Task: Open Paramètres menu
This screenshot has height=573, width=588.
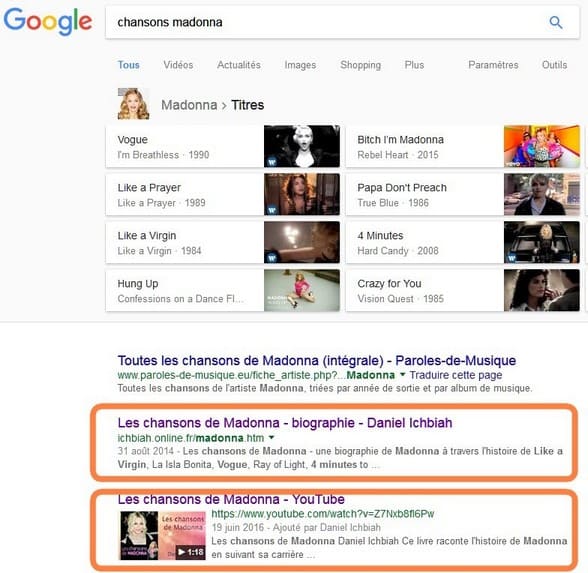Action: click(x=493, y=65)
